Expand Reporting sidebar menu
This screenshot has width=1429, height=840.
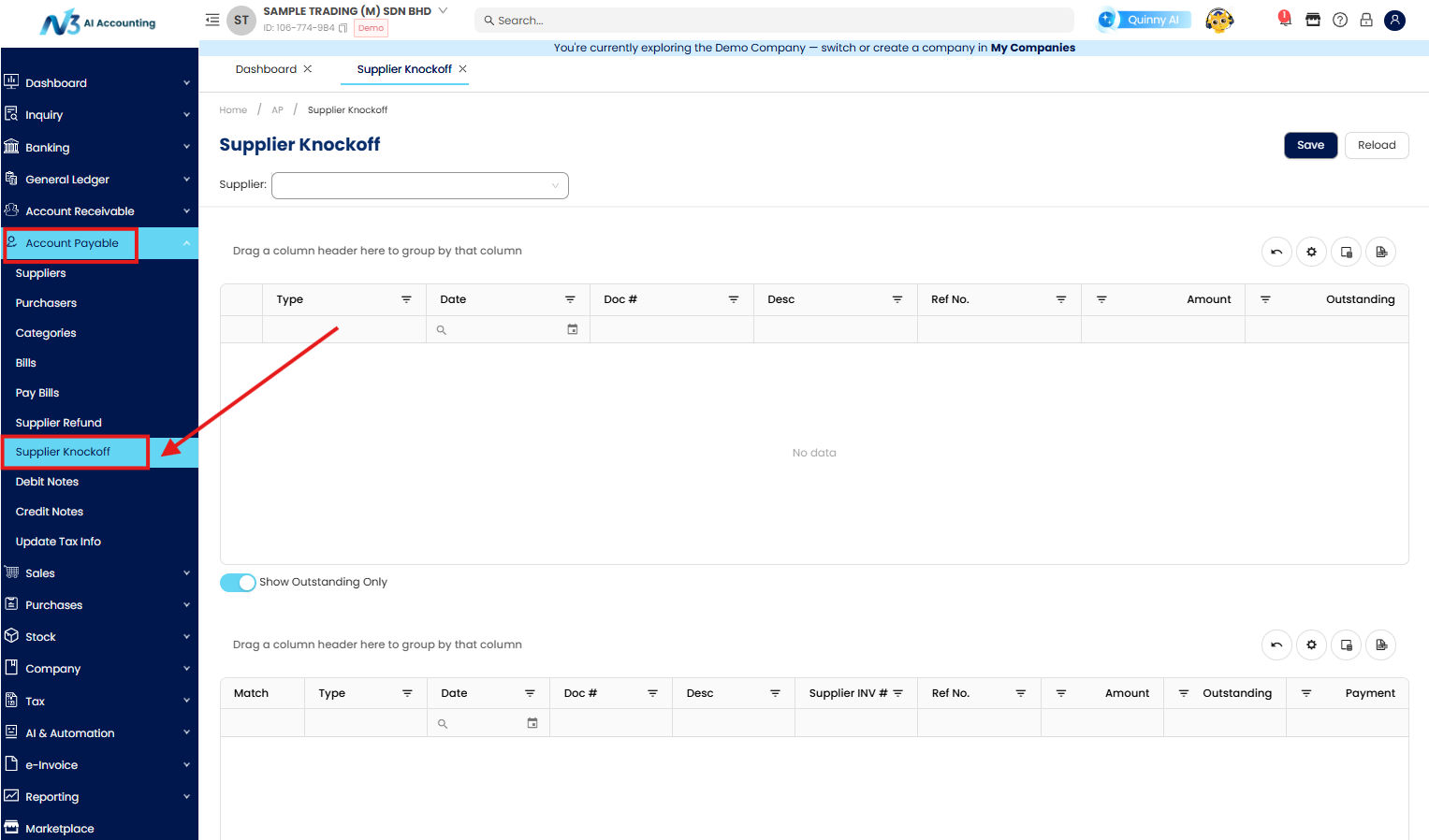[99, 797]
